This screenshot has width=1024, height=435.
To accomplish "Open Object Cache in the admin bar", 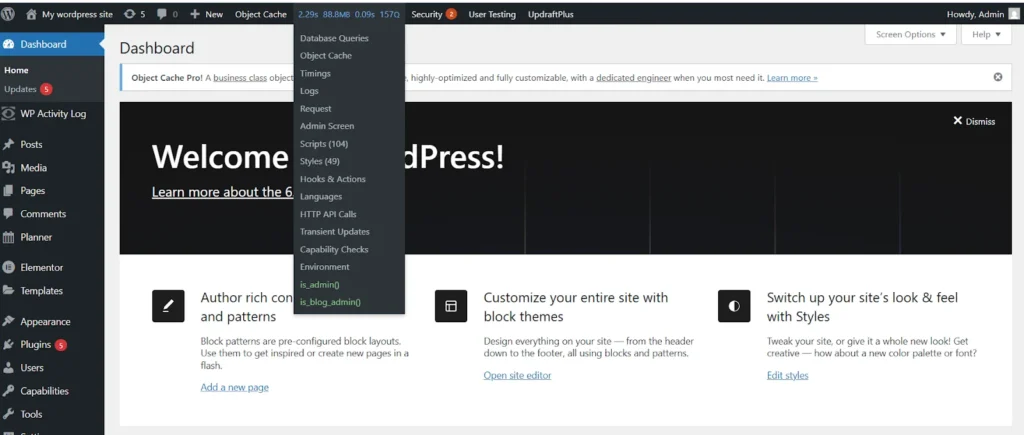I will (261, 14).
